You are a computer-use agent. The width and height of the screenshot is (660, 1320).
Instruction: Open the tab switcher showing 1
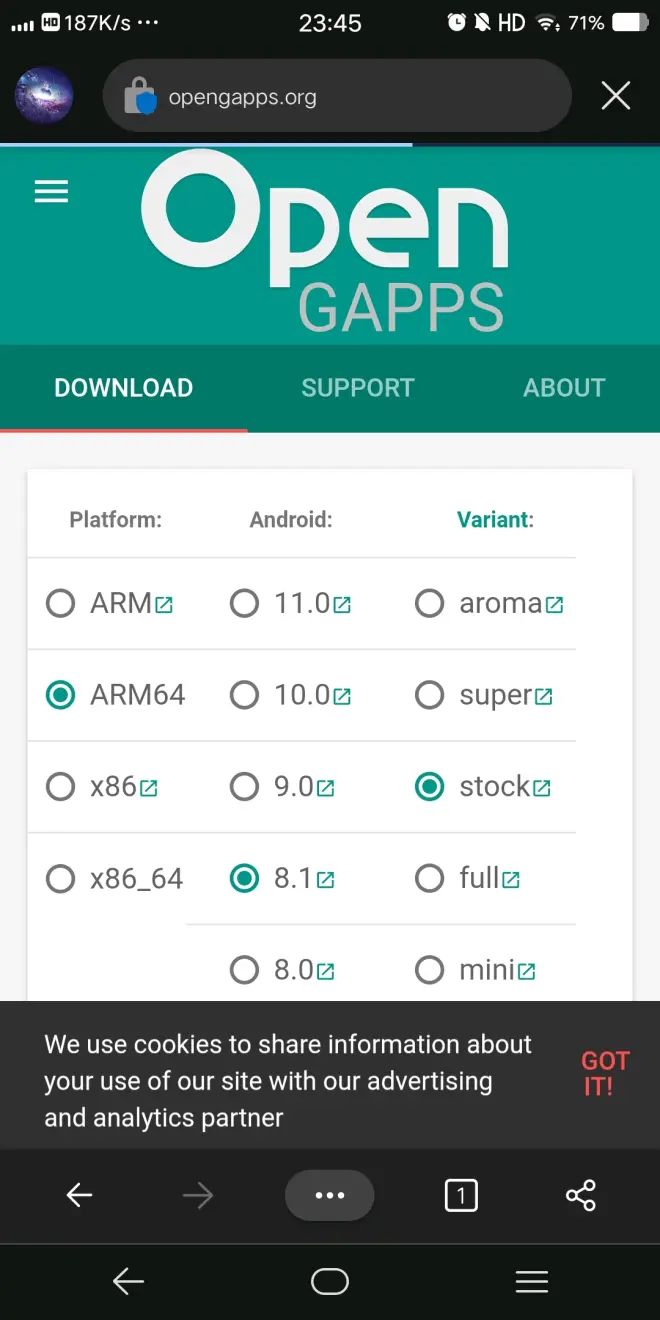click(x=461, y=1195)
